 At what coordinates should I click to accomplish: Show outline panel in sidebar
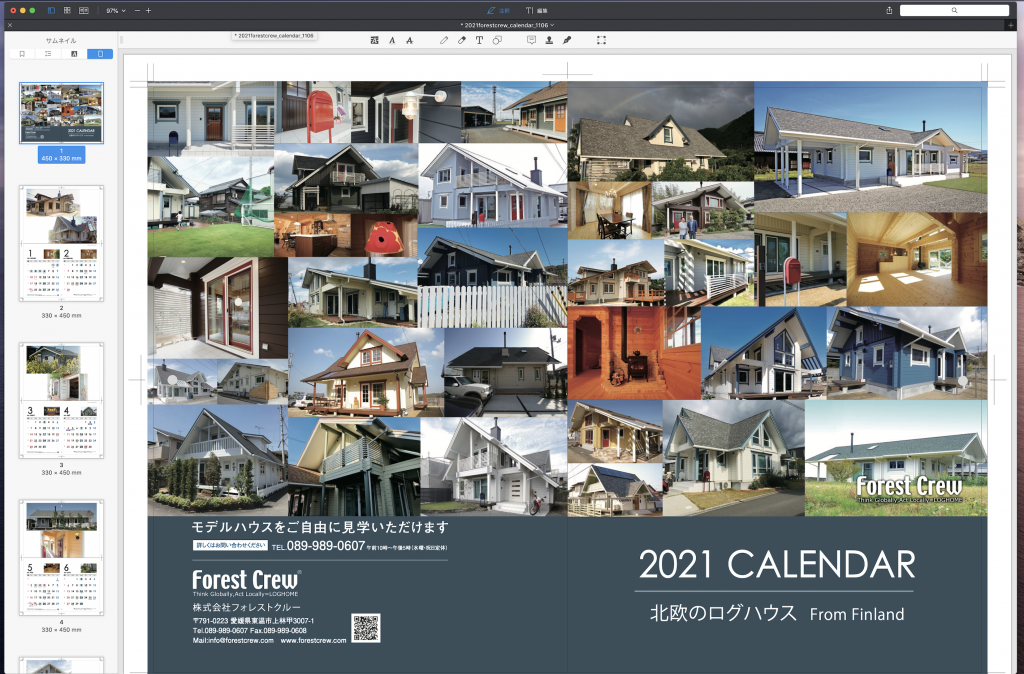pyautogui.click(x=48, y=54)
